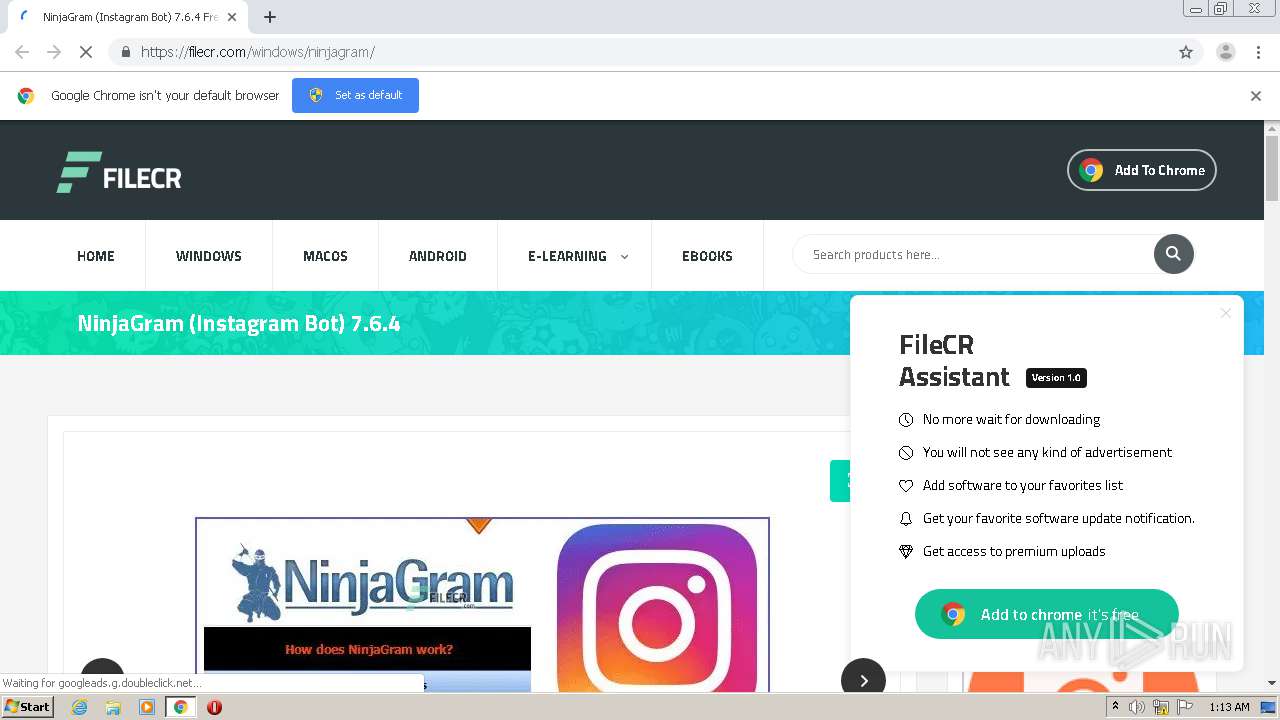The width and height of the screenshot is (1280, 720).
Task: Click the green Add to chrome button
Action: [1046, 614]
